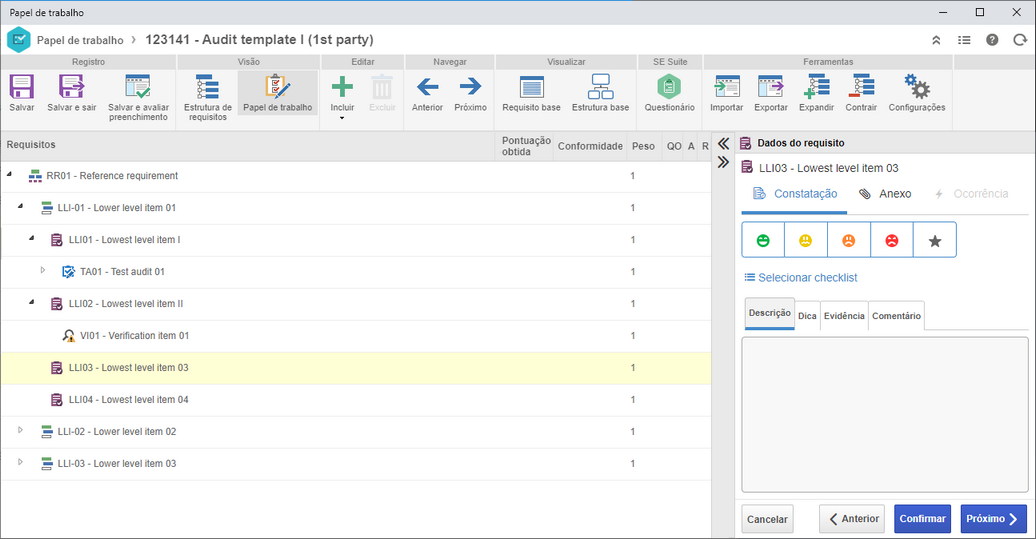
Task: Click the Pontuação obtida column header
Action: click(x=525, y=146)
